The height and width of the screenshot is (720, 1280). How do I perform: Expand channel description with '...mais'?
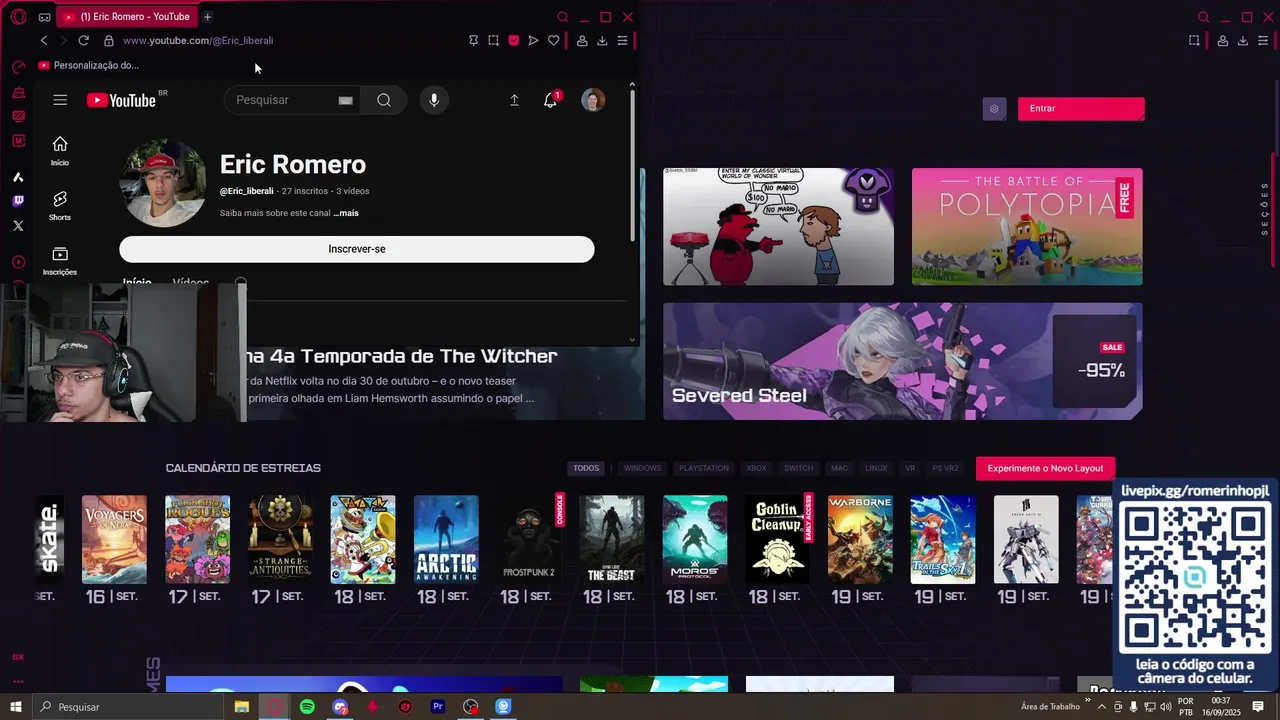coord(346,213)
